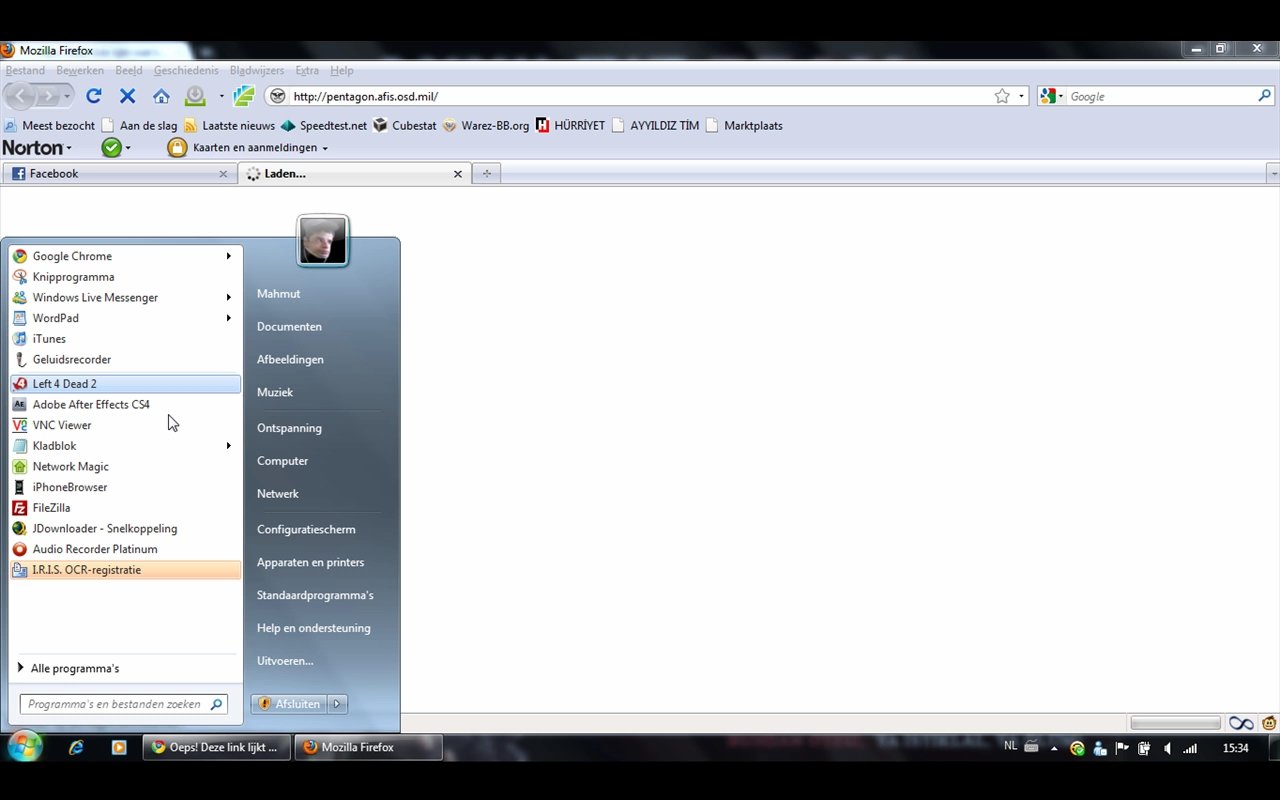
Task: Click the Start menu search field
Action: coord(124,704)
